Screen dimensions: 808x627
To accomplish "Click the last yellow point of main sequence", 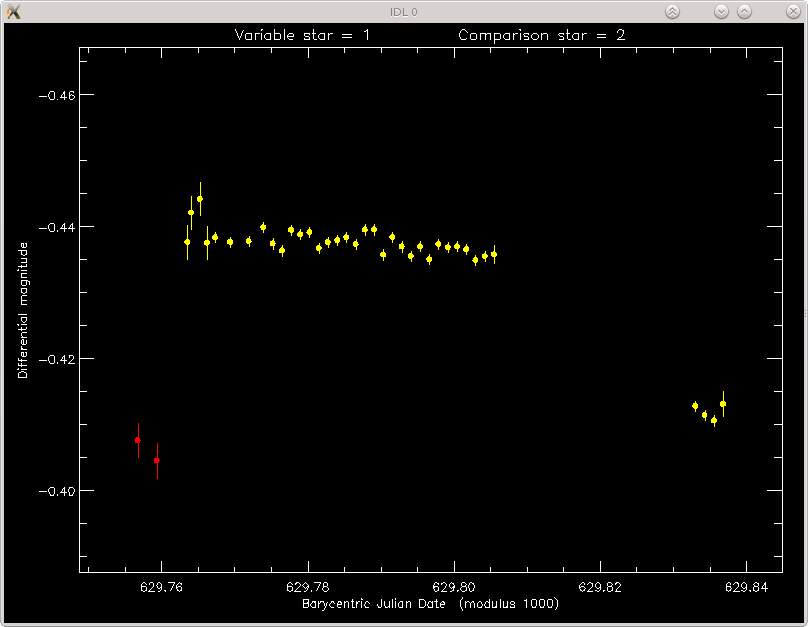I will [494, 254].
